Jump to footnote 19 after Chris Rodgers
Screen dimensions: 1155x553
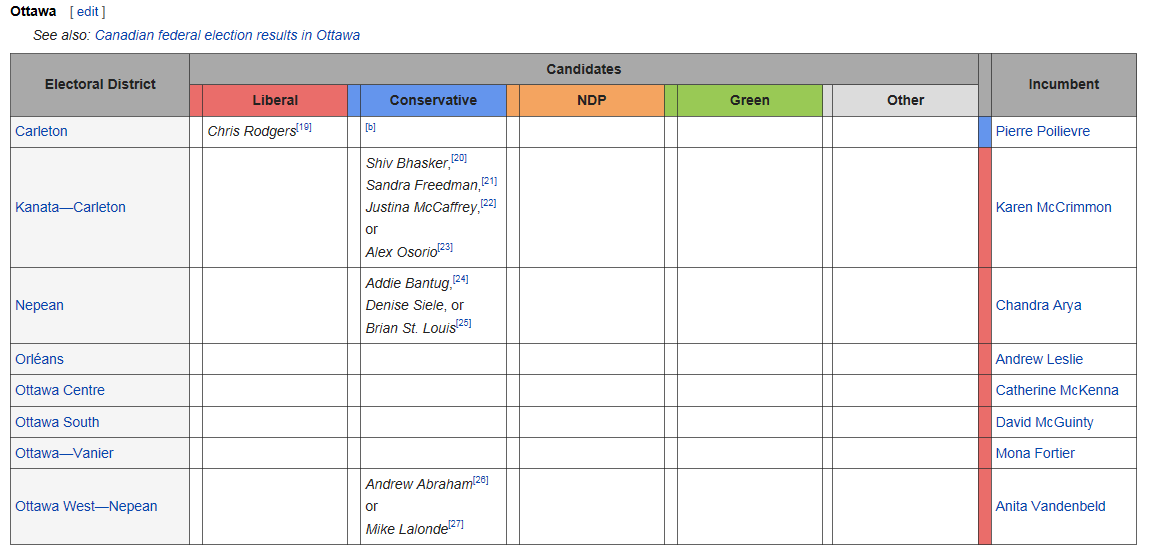[x=304, y=127]
